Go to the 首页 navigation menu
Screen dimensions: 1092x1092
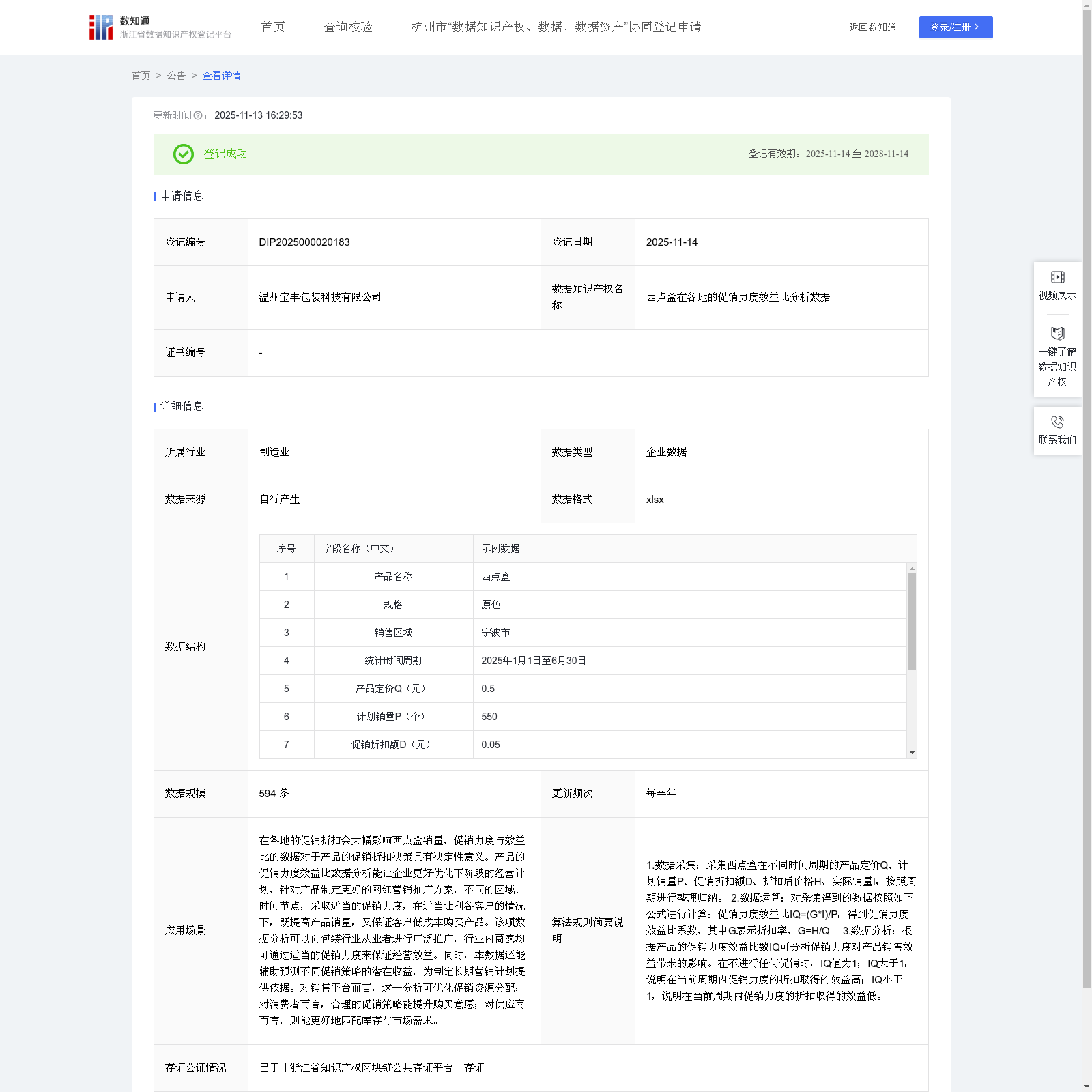pyautogui.click(x=273, y=27)
